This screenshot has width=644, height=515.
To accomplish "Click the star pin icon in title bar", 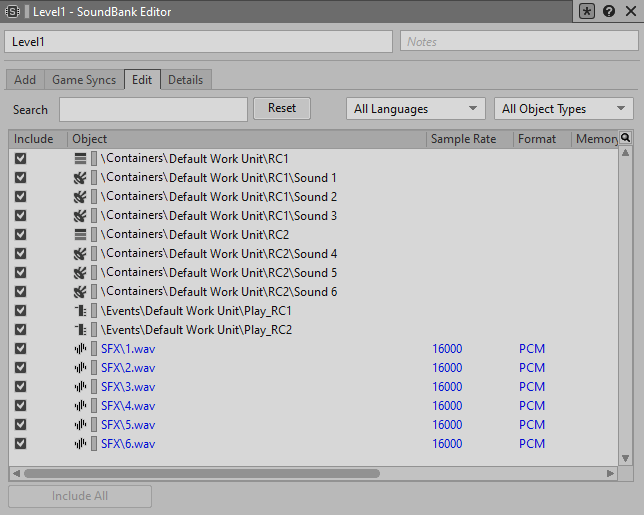I will [588, 12].
